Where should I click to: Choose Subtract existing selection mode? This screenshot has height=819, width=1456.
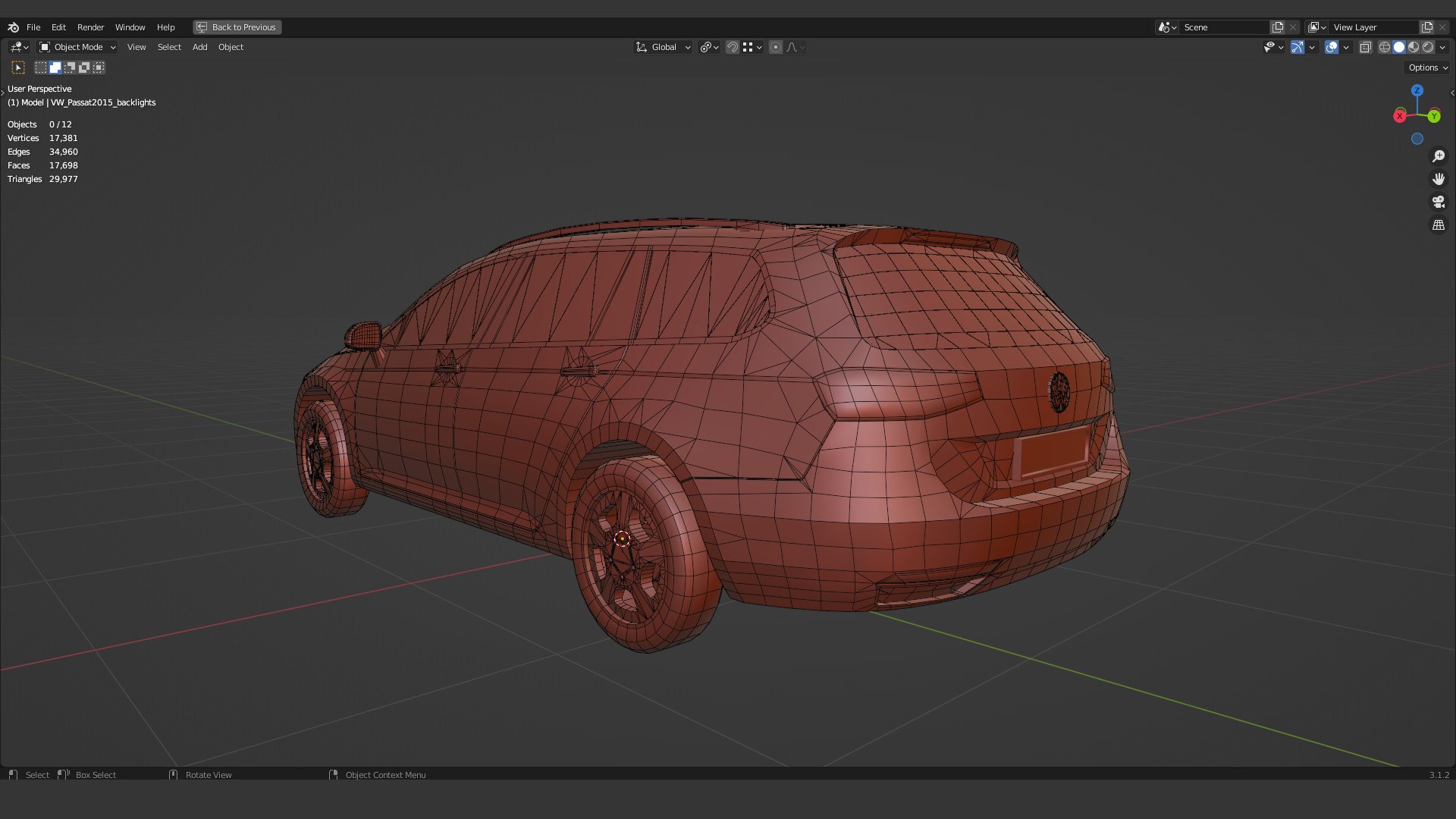tap(70, 67)
